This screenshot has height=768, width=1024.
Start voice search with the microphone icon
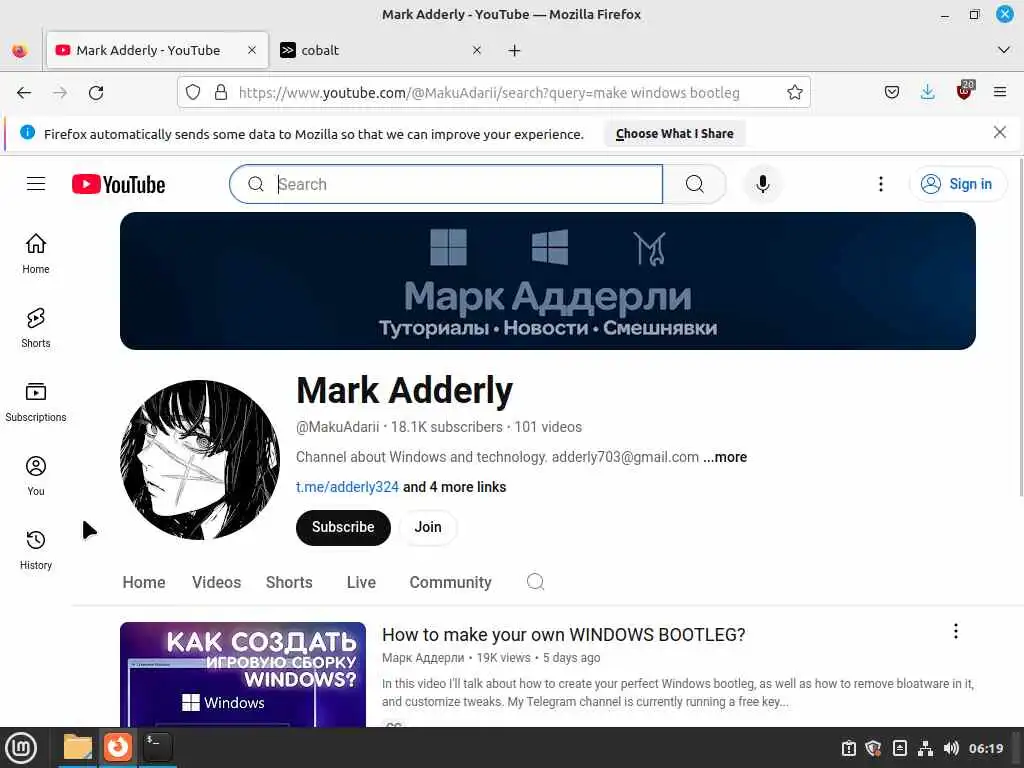(762, 184)
